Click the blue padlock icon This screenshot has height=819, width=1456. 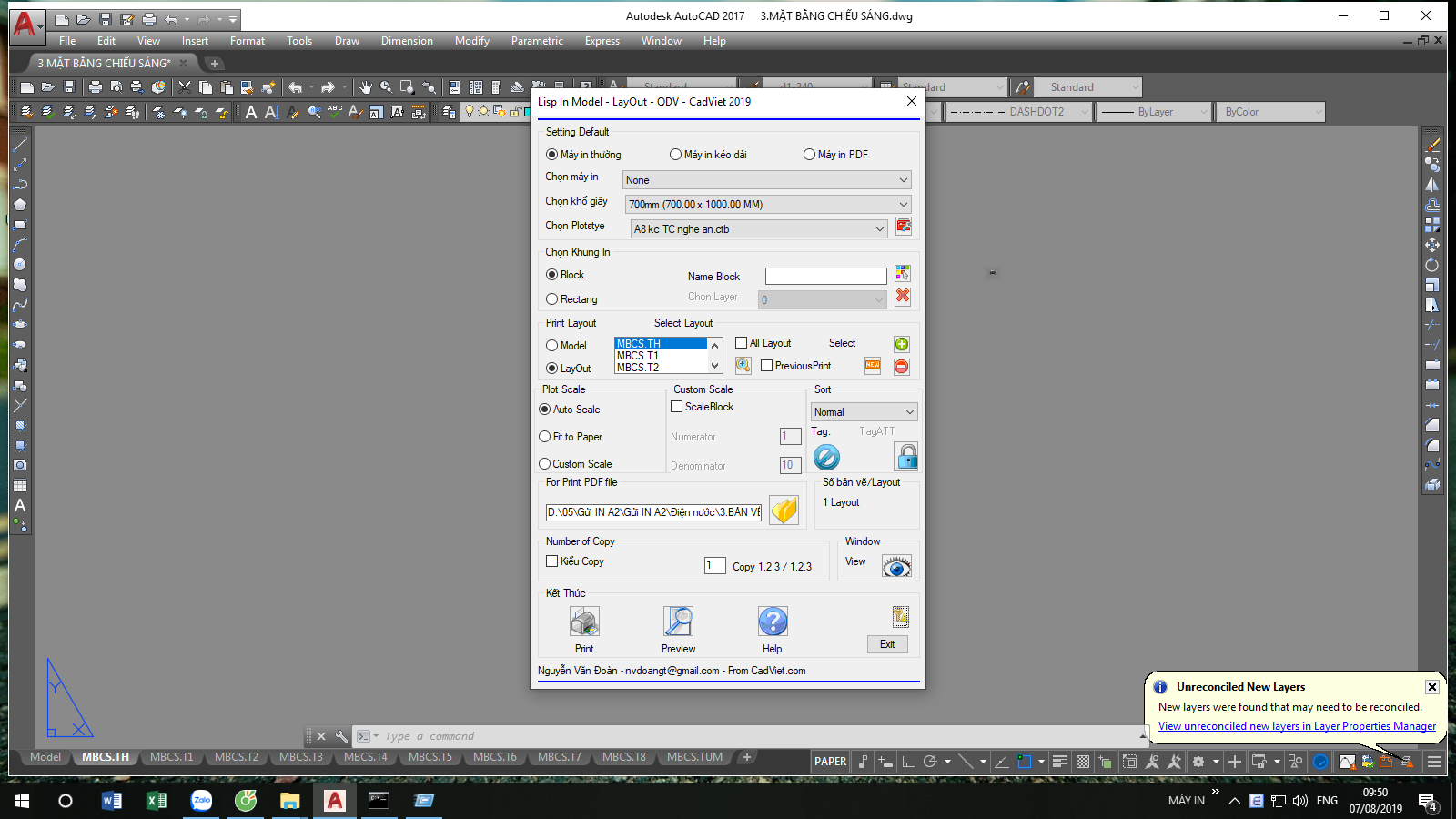coord(906,457)
